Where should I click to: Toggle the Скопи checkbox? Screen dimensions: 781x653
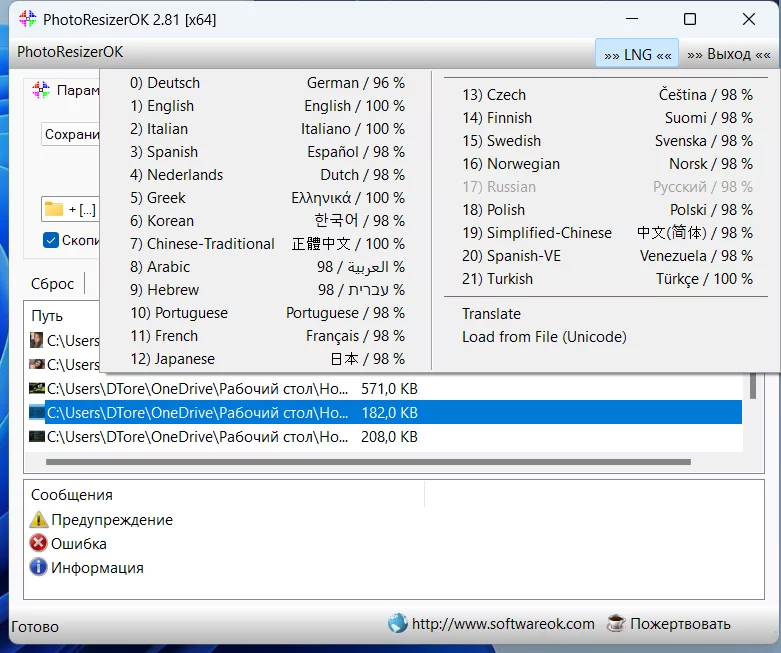tap(51, 240)
